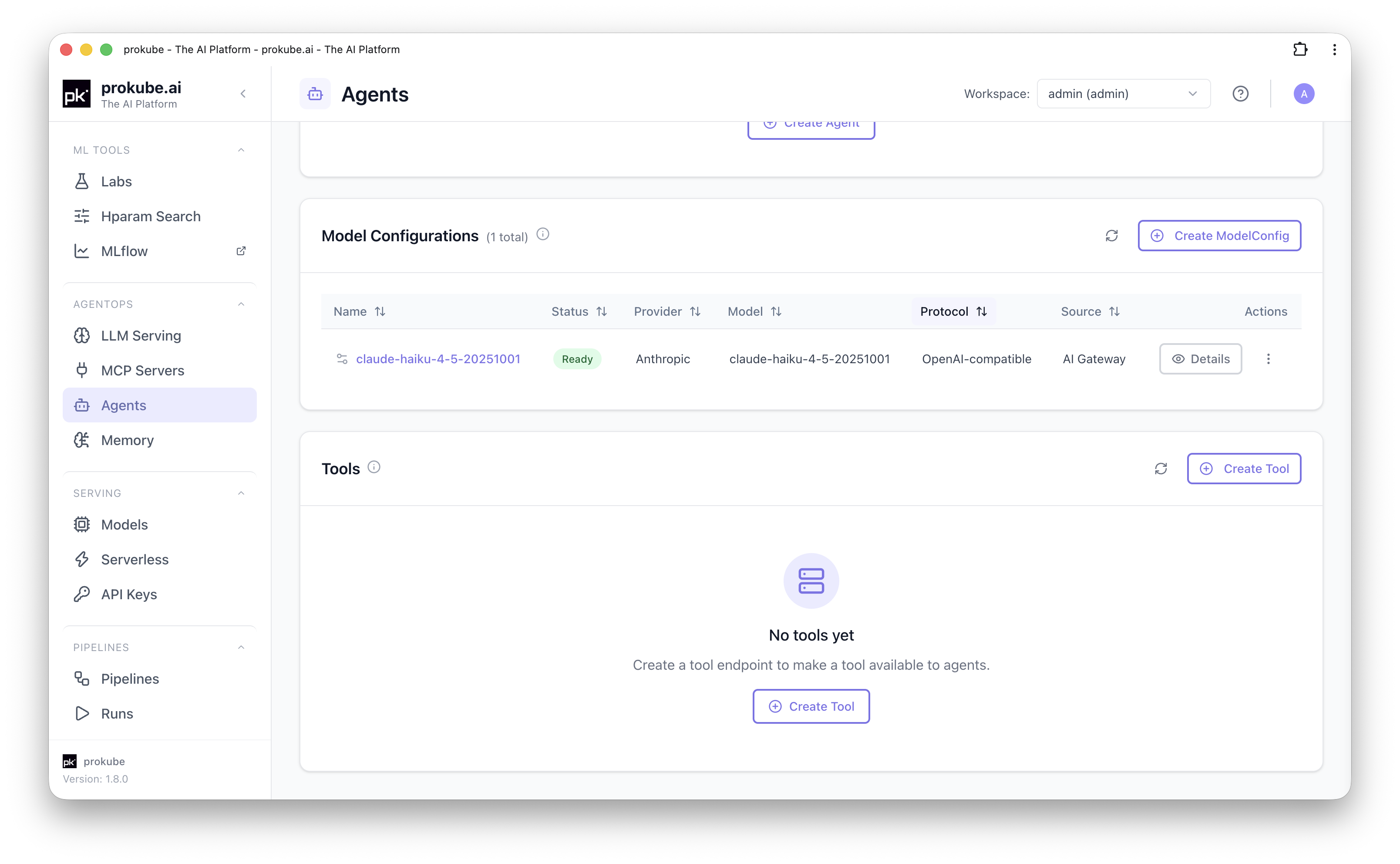Collapse the sidebar with the chevron arrow

point(243,94)
